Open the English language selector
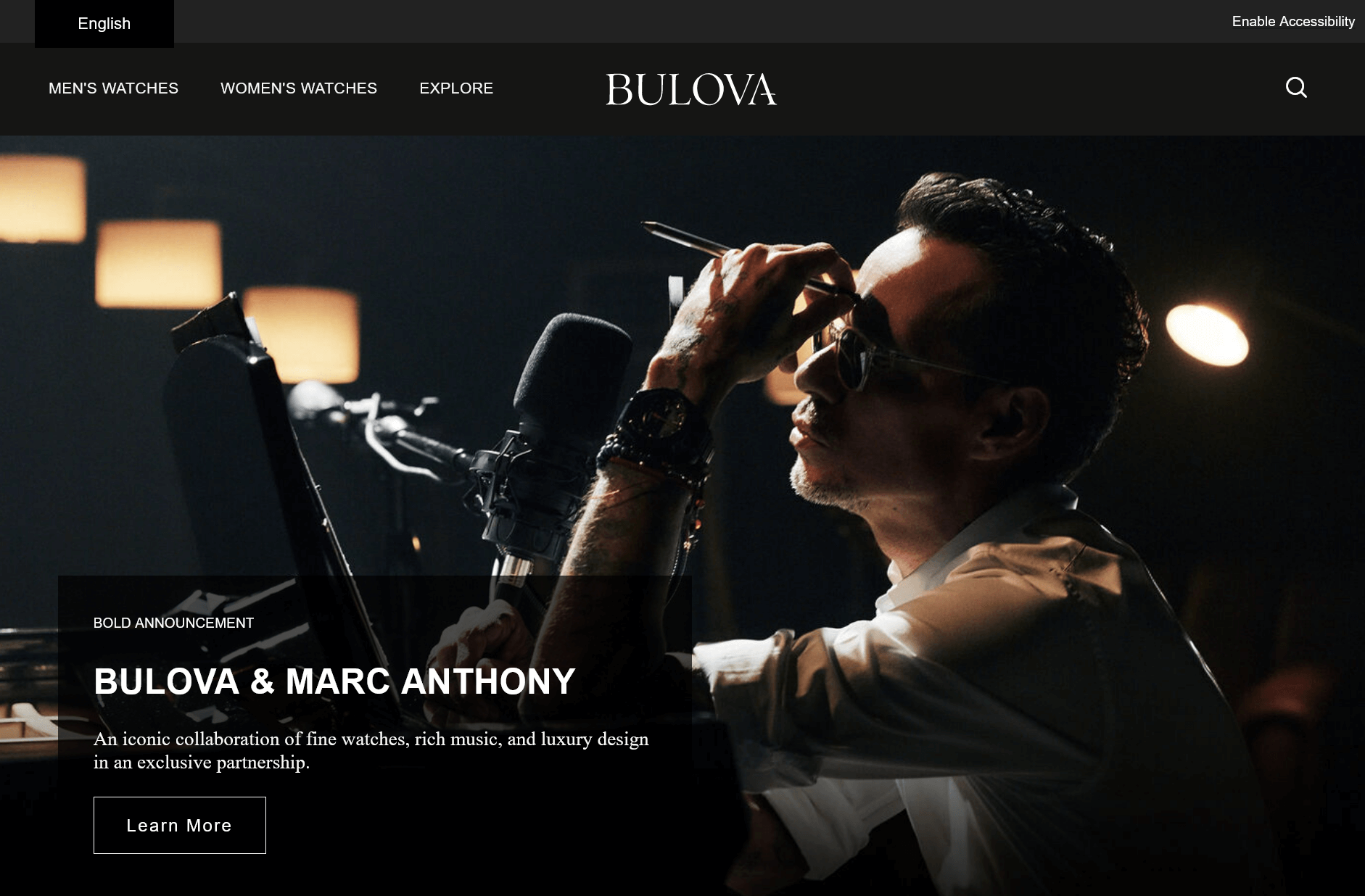This screenshot has width=1365, height=896. [x=104, y=23]
